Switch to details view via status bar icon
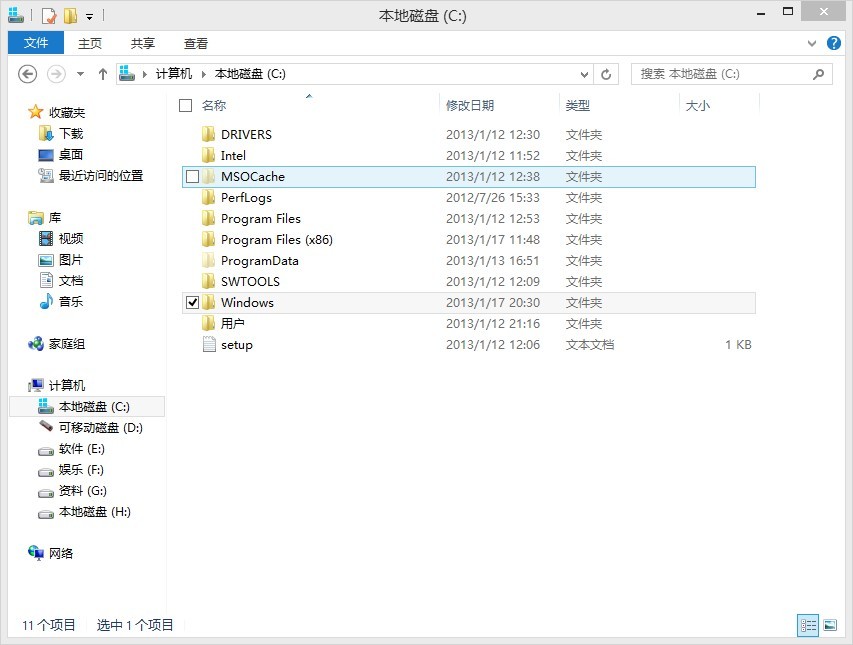Screen dimensions: 853x645 pos(808,625)
